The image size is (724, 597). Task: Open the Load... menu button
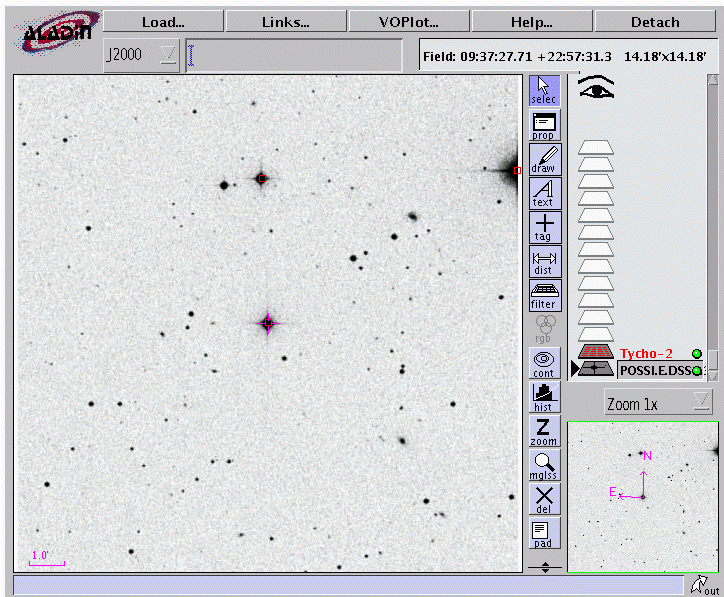(x=163, y=22)
